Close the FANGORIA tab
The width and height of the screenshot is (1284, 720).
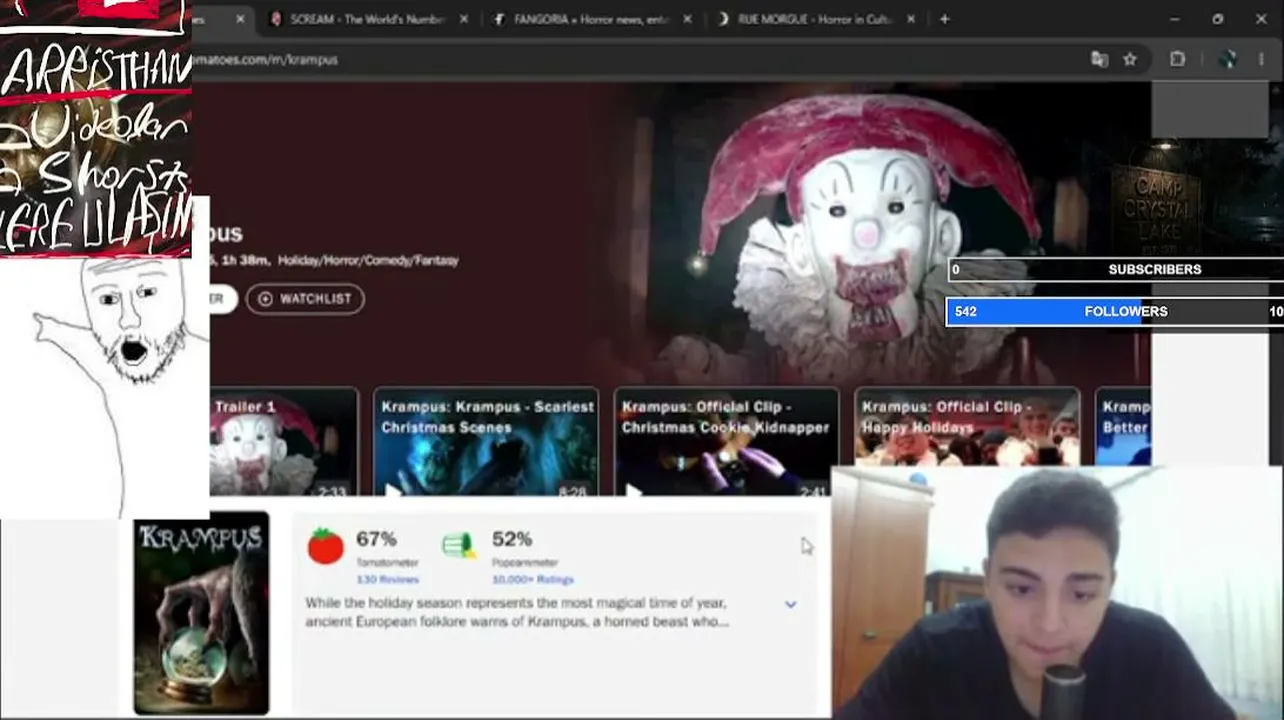[687, 19]
